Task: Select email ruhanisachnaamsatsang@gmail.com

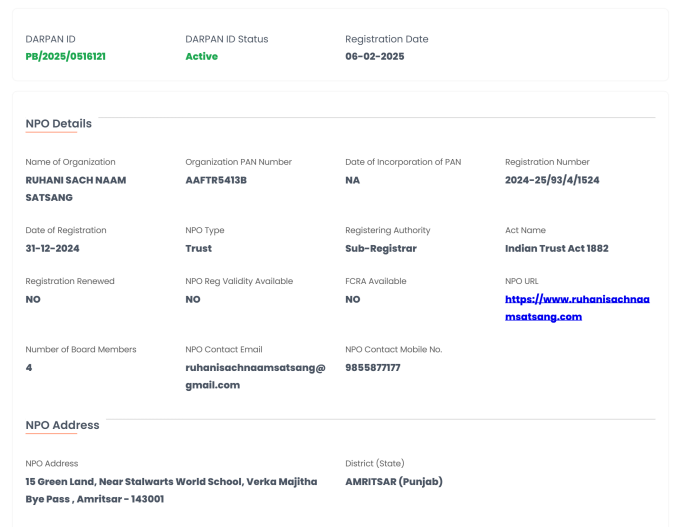Action: tap(255, 376)
